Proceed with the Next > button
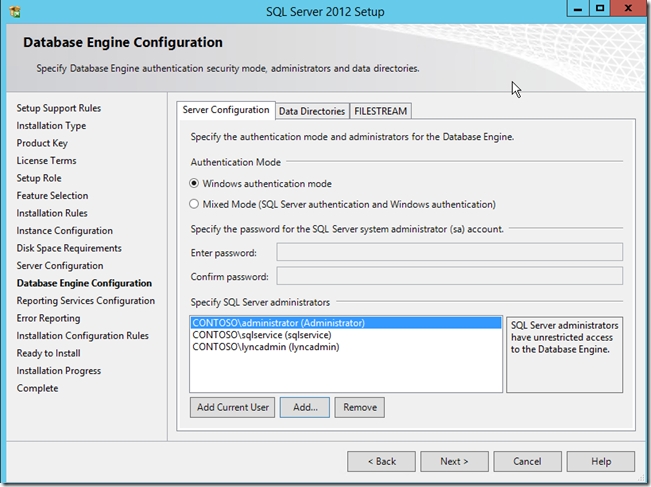This screenshot has height=487, width=651. (454, 461)
